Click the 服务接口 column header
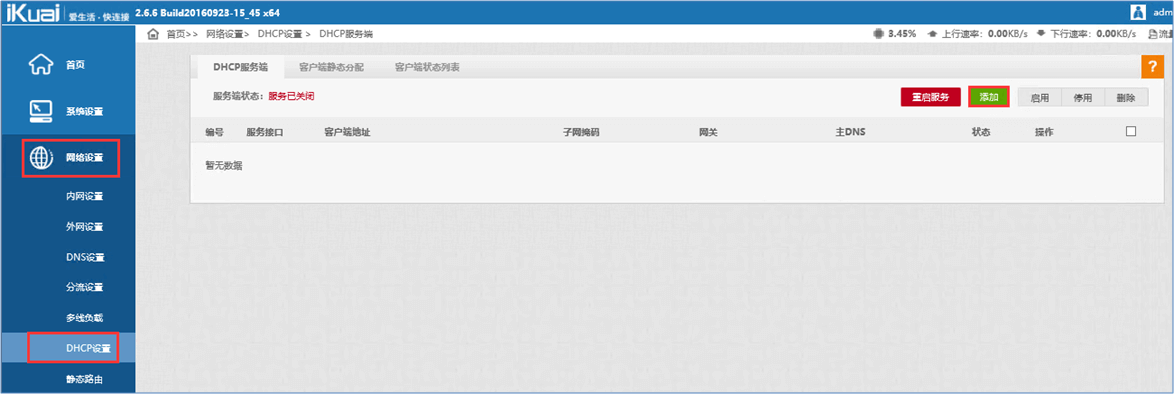This screenshot has width=1174, height=394. [x=265, y=132]
